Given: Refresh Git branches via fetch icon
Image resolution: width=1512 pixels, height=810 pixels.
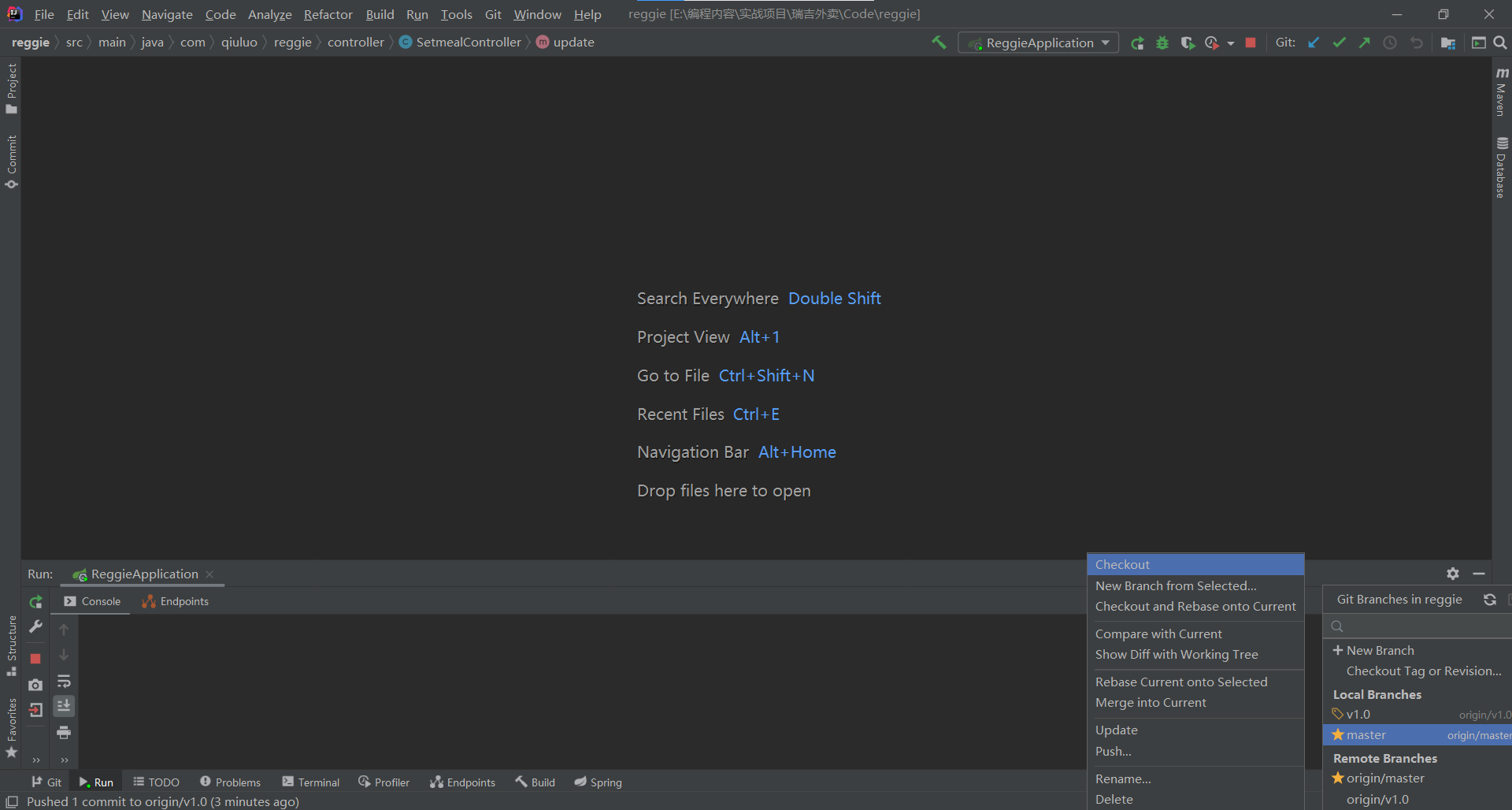Looking at the screenshot, I should point(1490,600).
